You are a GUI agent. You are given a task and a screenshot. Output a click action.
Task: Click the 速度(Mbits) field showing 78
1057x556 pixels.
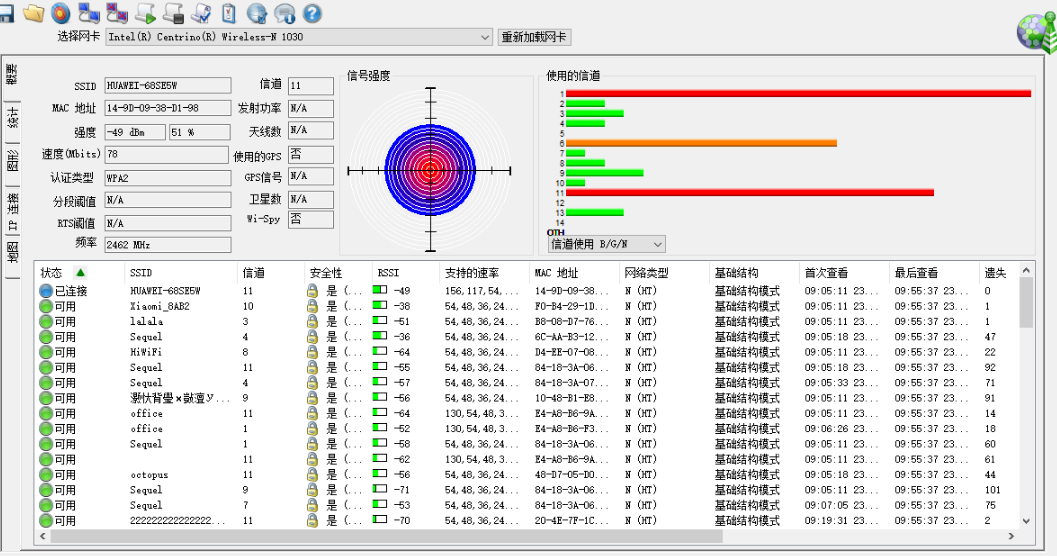tap(167, 154)
